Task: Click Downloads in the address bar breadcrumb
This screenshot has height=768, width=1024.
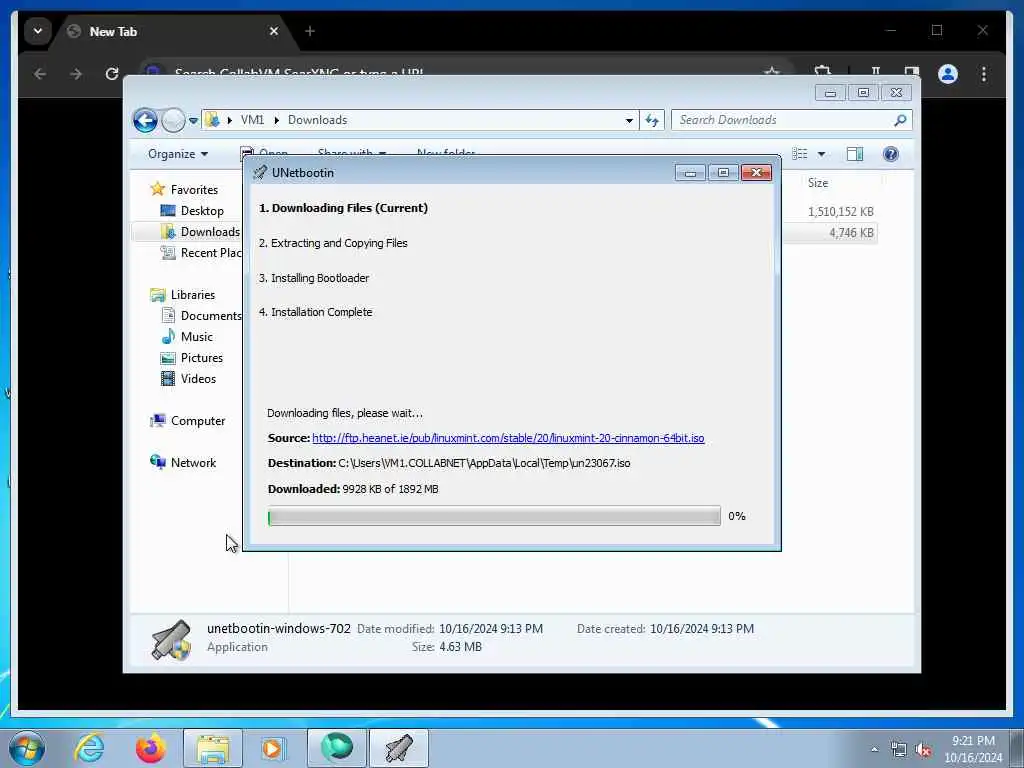Action: 317,120
